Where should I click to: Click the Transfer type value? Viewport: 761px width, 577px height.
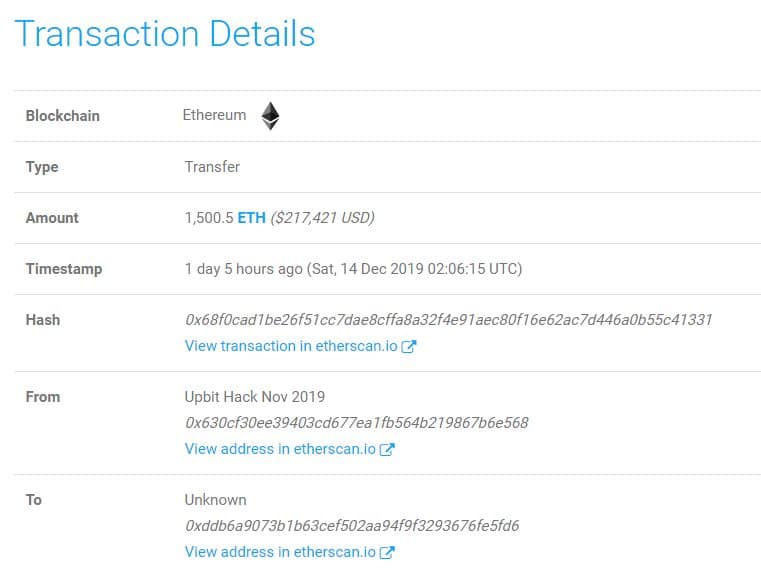pyautogui.click(x=212, y=167)
